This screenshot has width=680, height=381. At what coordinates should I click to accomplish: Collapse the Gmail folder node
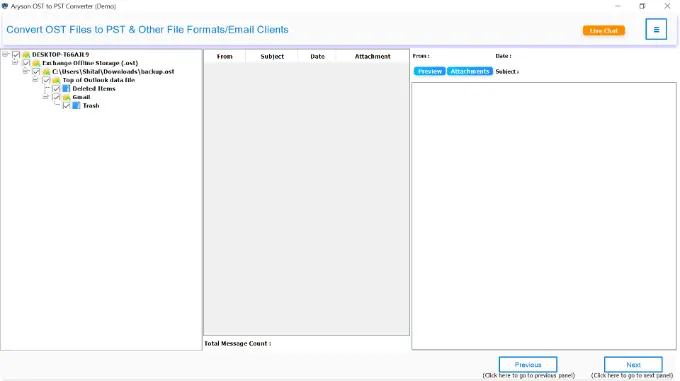pos(45,97)
